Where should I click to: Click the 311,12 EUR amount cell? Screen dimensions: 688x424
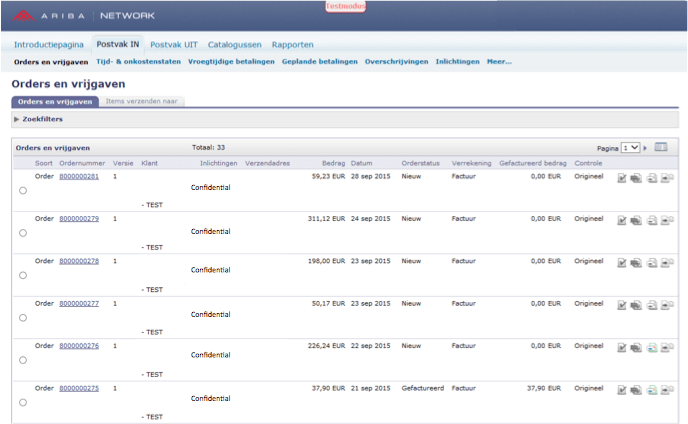point(326,219)
